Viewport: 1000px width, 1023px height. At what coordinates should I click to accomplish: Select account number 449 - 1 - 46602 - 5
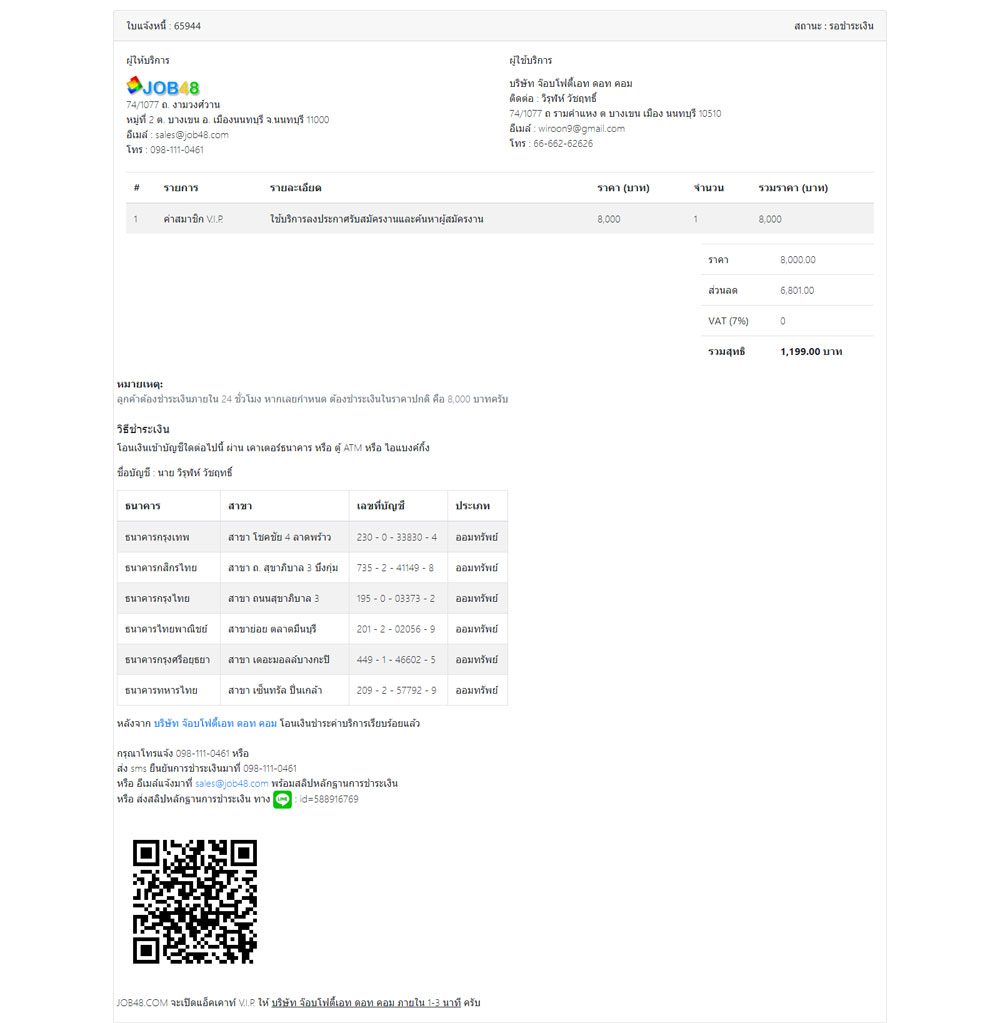click(396, 660)
